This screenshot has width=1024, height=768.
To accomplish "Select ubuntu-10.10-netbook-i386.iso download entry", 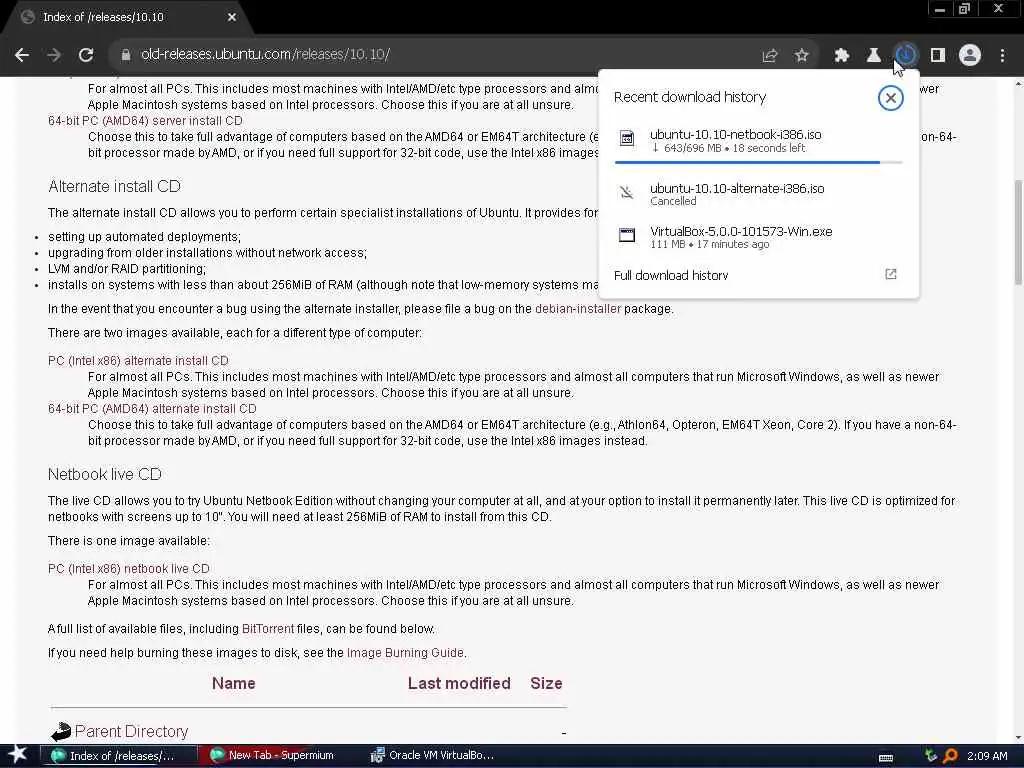I will (758, 140).
